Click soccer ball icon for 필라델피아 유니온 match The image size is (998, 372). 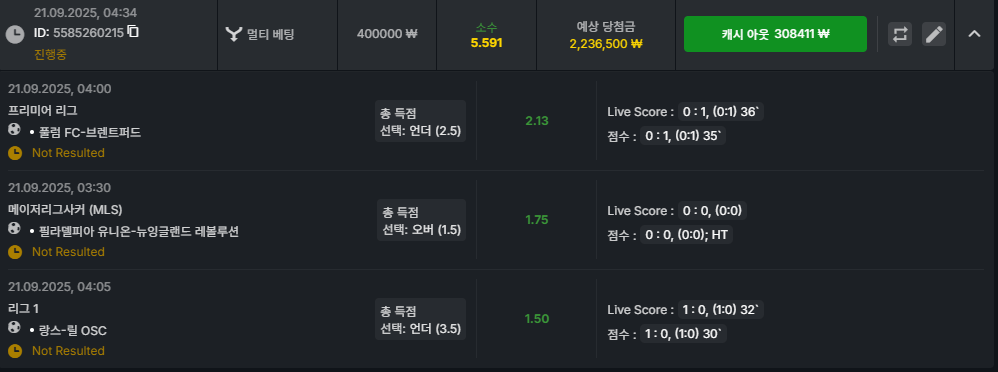point(15,229)
